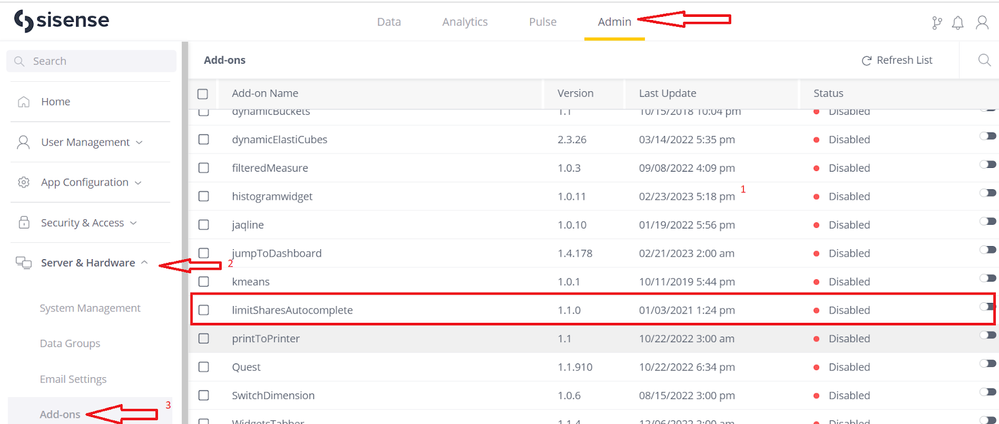Enable the limitSharesAutocomplete toggle switch
This screenshot has width=999, height=424.
coord(988,307)
